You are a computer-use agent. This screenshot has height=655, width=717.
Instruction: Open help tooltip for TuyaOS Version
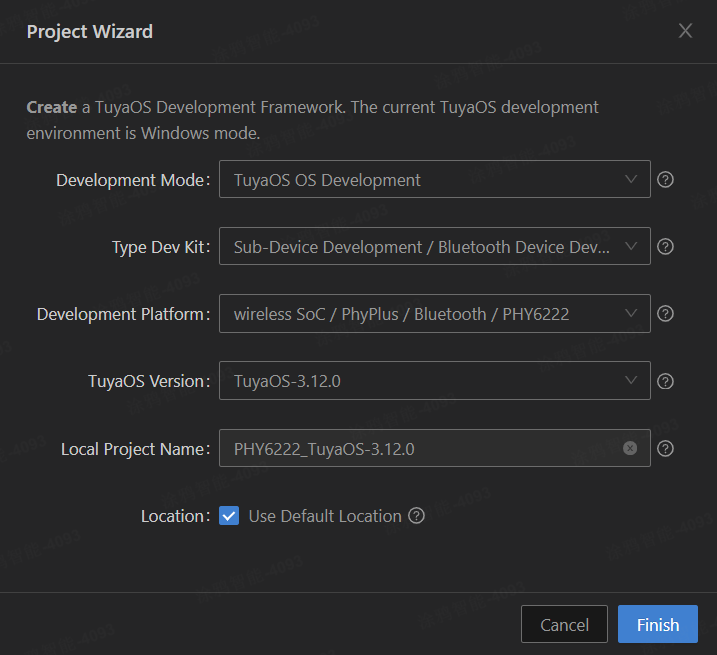pyautogui.click(x=665, y=381)
